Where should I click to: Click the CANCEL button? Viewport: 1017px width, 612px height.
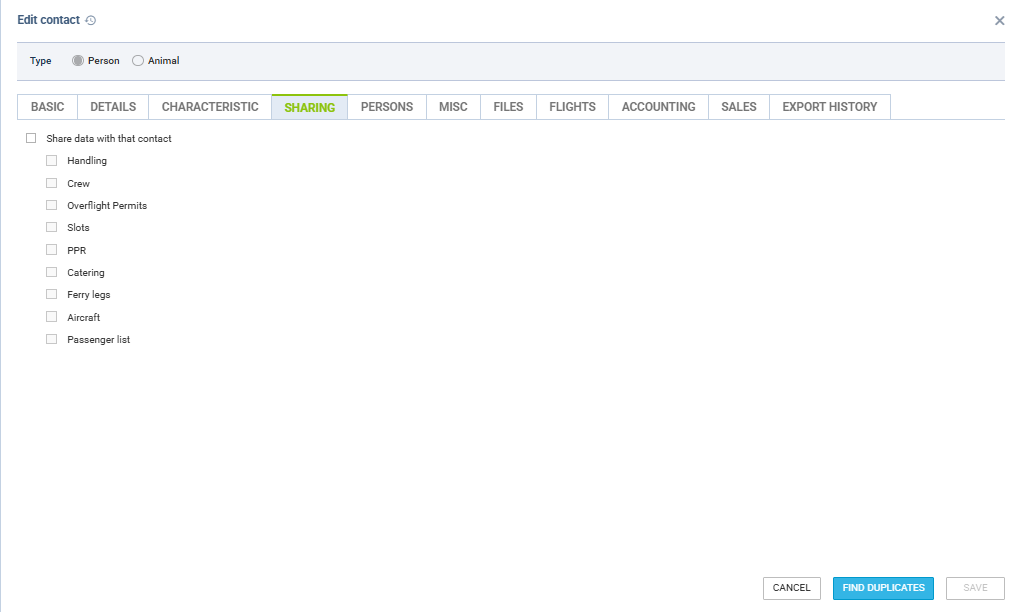[x=791, y=588]
